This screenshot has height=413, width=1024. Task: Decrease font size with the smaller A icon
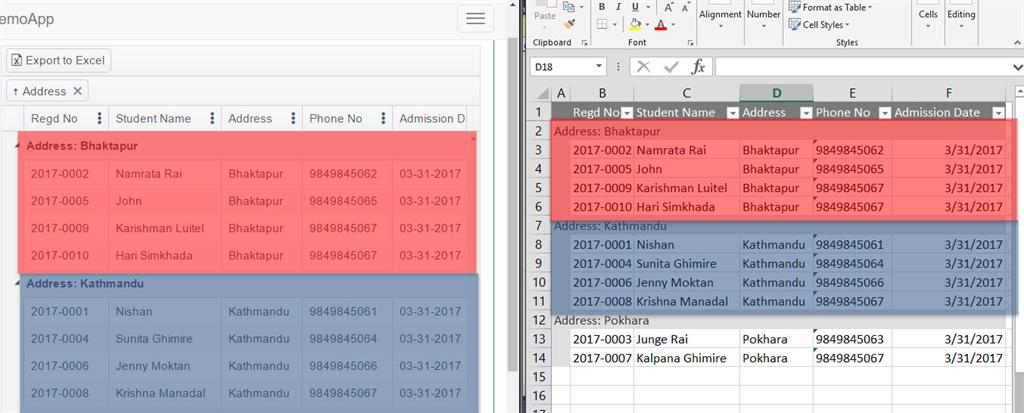pos(686,7)
